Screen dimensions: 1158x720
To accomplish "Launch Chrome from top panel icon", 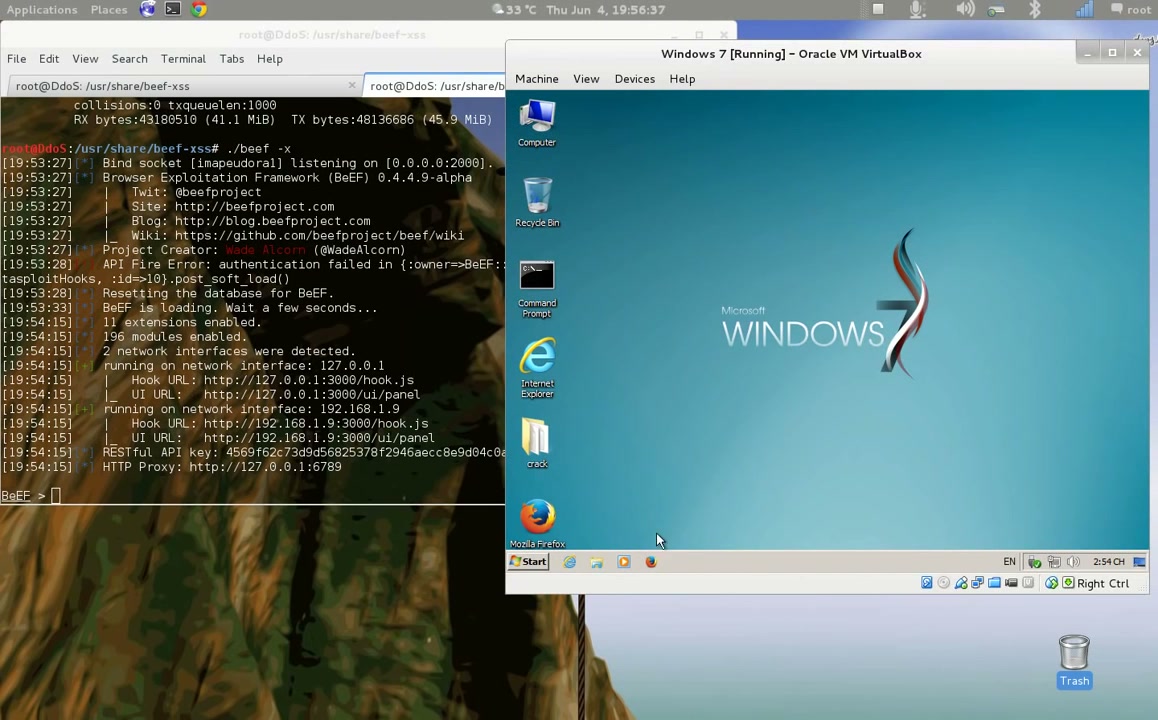I will 199,10.
